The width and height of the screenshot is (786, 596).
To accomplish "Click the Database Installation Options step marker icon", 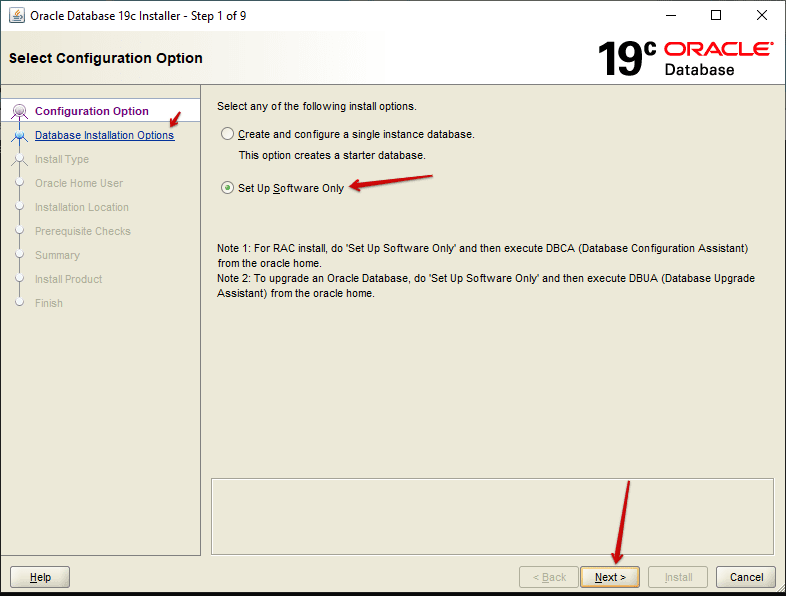I will click(x=20, y=135).
